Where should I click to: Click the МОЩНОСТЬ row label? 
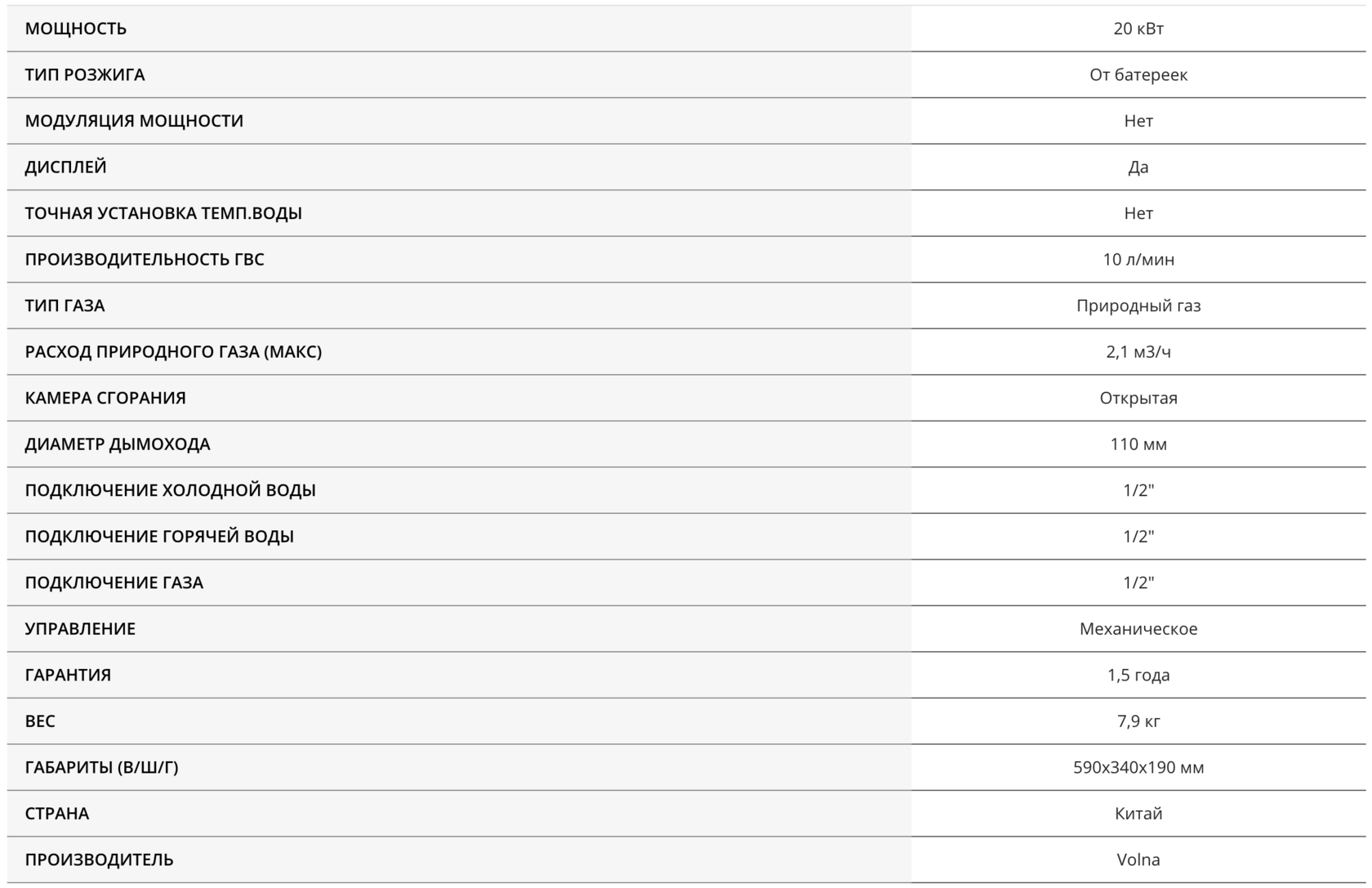tap(76, 29)
